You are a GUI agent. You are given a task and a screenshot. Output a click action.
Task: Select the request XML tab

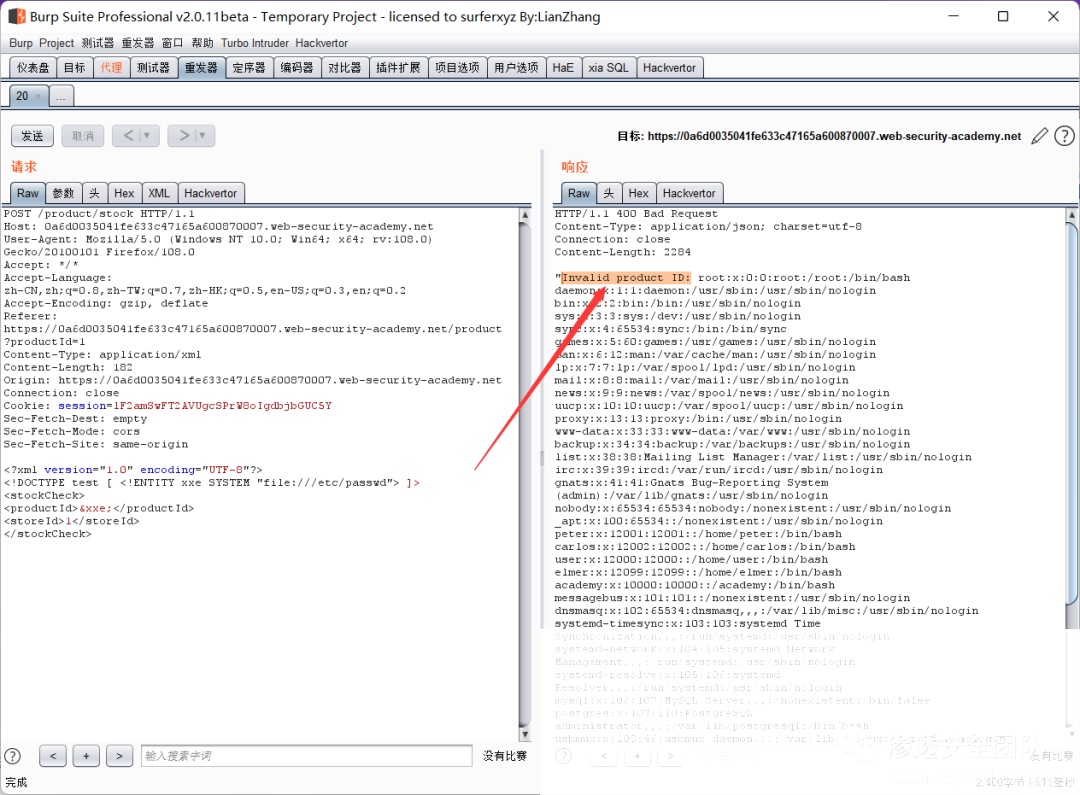tap(159, 193)
